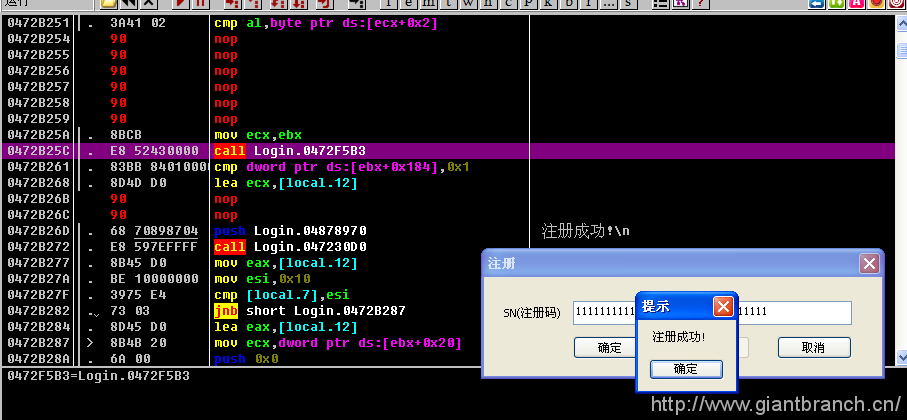The width and height of the screenshot is (907, 420).
Task: Select the cmp [local.7],esi instruction
Action: click(x=282, y=295)
